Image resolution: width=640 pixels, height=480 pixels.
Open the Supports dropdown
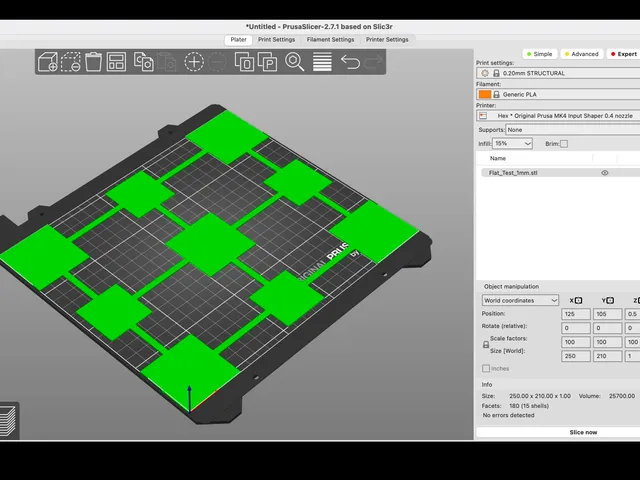(x=573, y=130)
